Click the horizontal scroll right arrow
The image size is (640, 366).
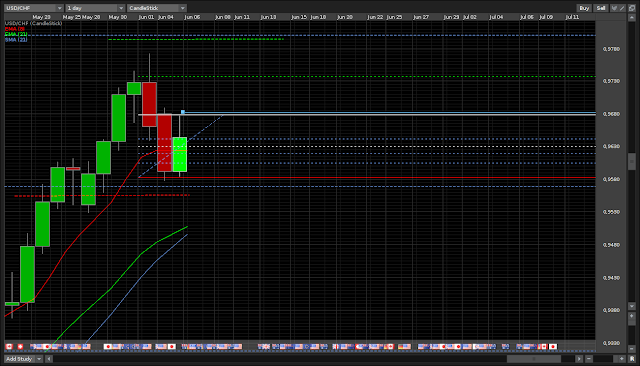pyautogui.click(x=579, y=359)
